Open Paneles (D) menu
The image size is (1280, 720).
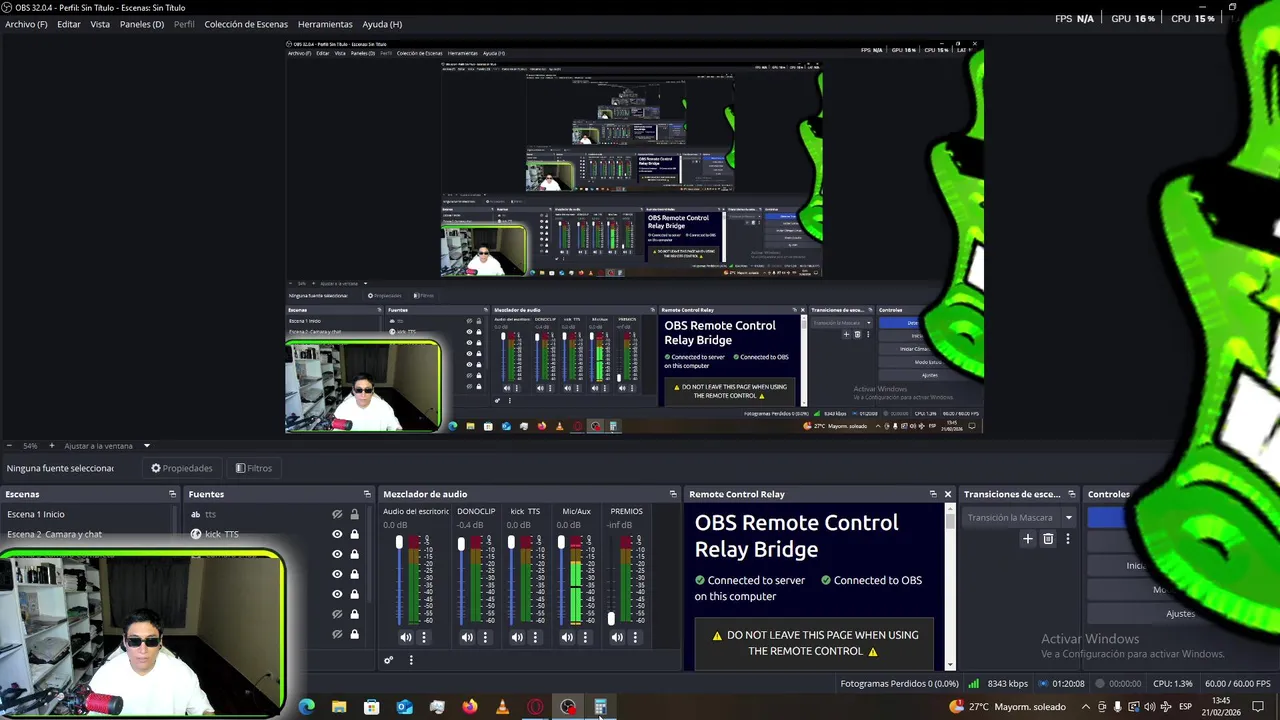point(142,24)
